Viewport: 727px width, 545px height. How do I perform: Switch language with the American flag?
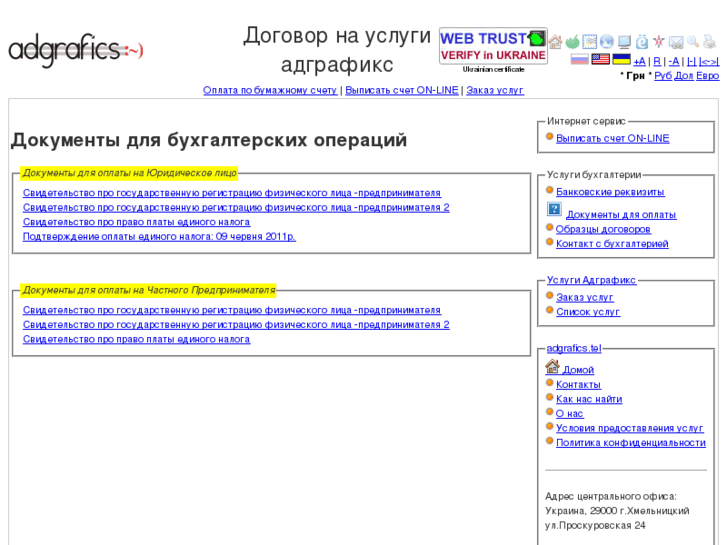[x=600, y=59]
